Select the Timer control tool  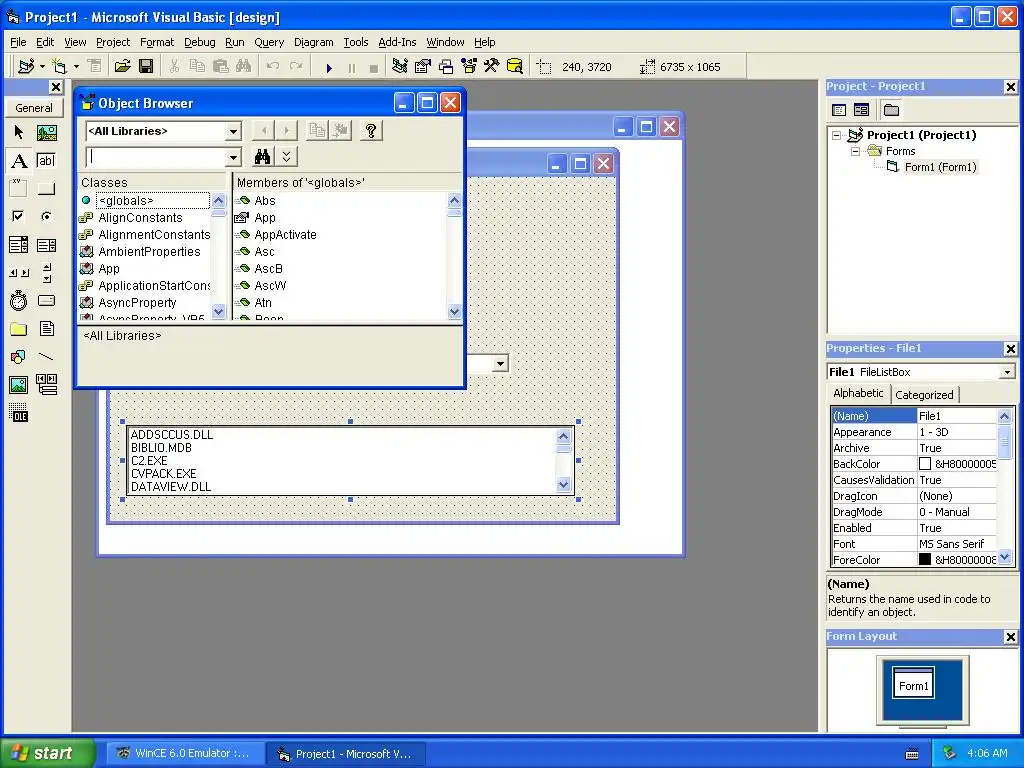(19, 301)
